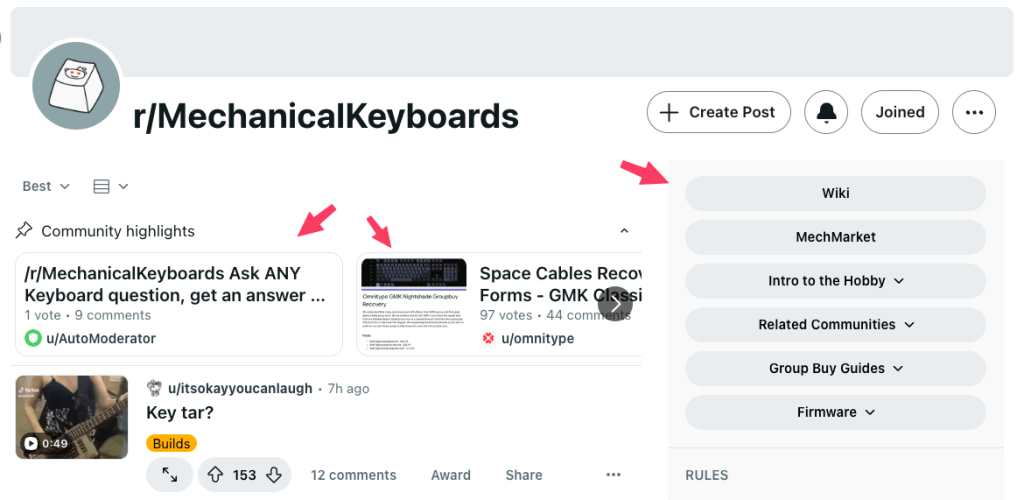Open the three-dot community options menu
The width and height of the screenshot is (1024, 500).
[974, 112]
